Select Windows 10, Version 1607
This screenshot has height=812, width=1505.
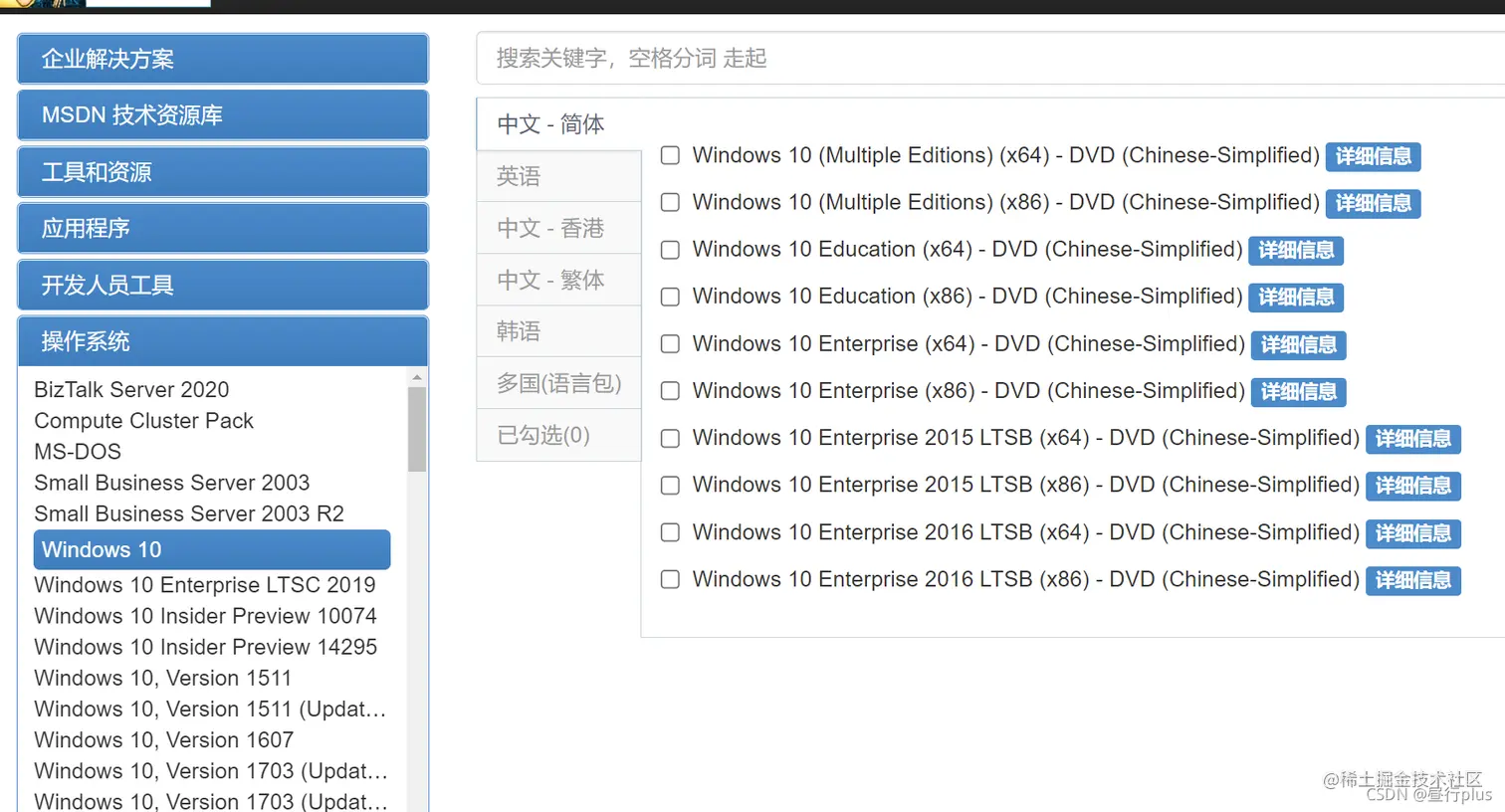point(164,739)
